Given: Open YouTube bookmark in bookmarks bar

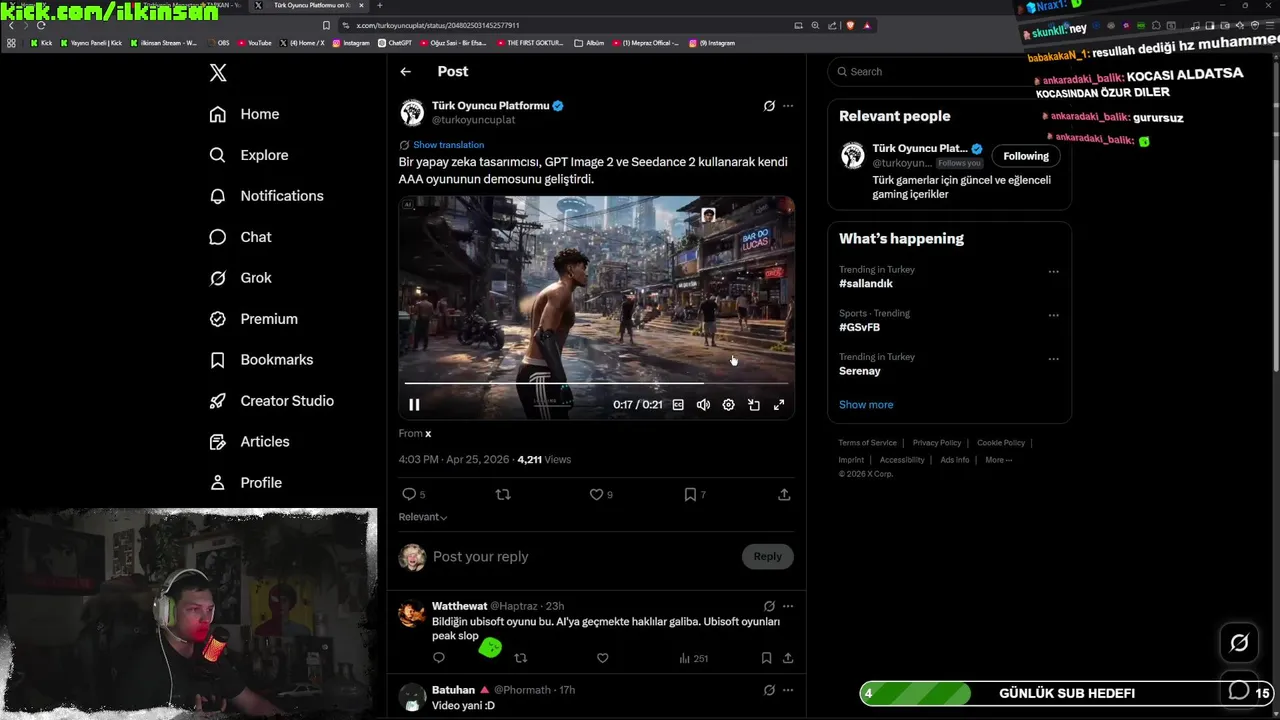Looking at the screenshot, I should 254,43.
